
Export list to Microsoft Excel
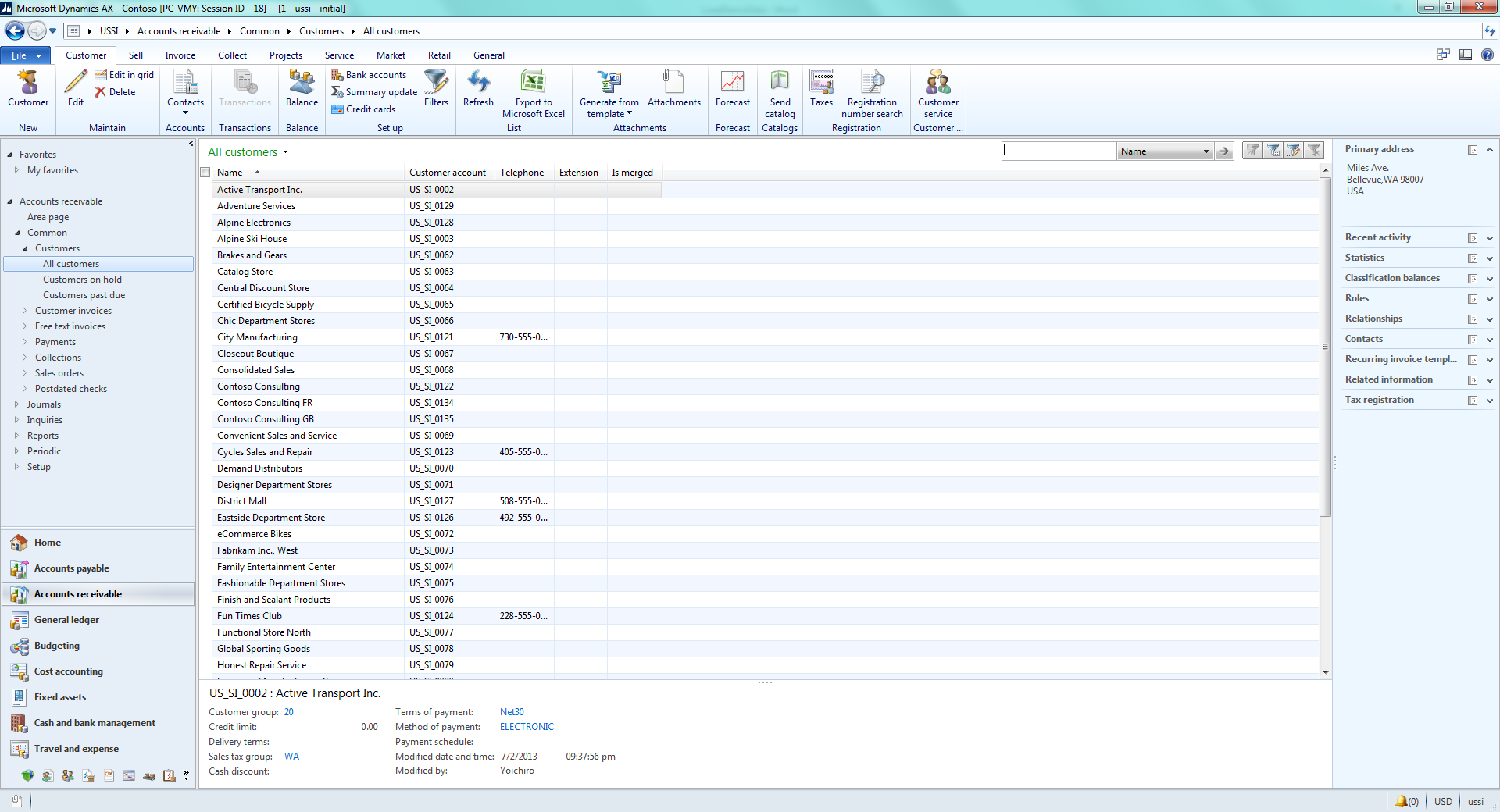tap(534, 94)
